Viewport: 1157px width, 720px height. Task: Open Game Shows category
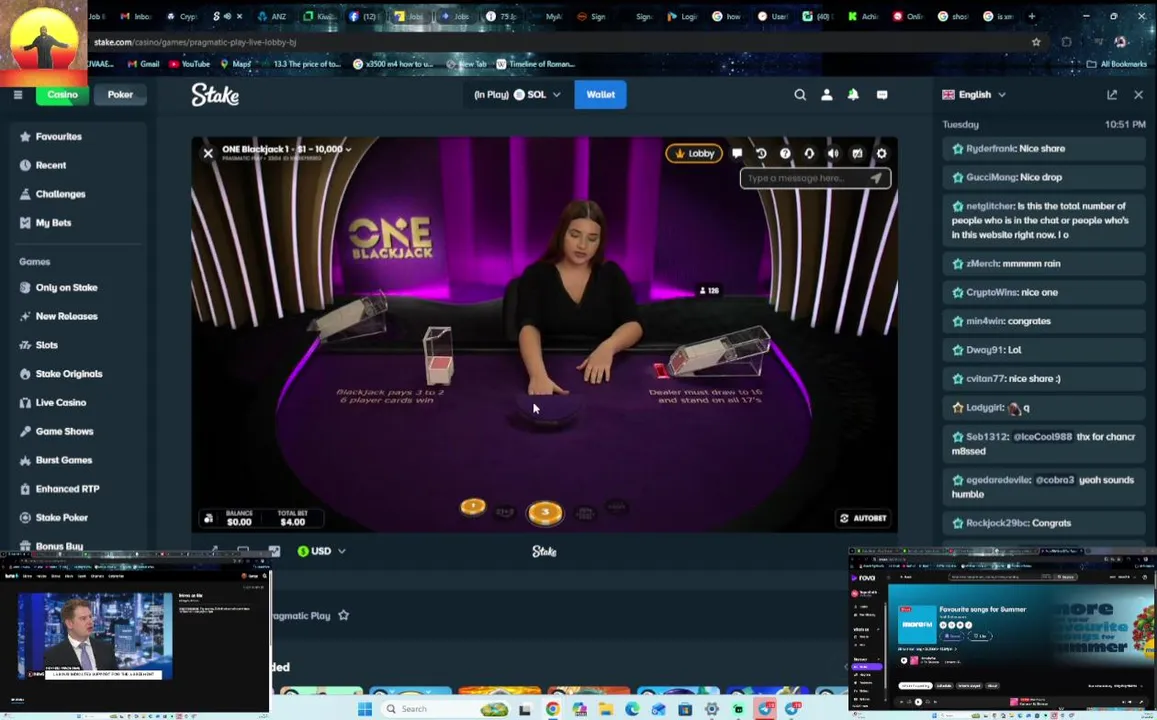click(x=56, y=432)
